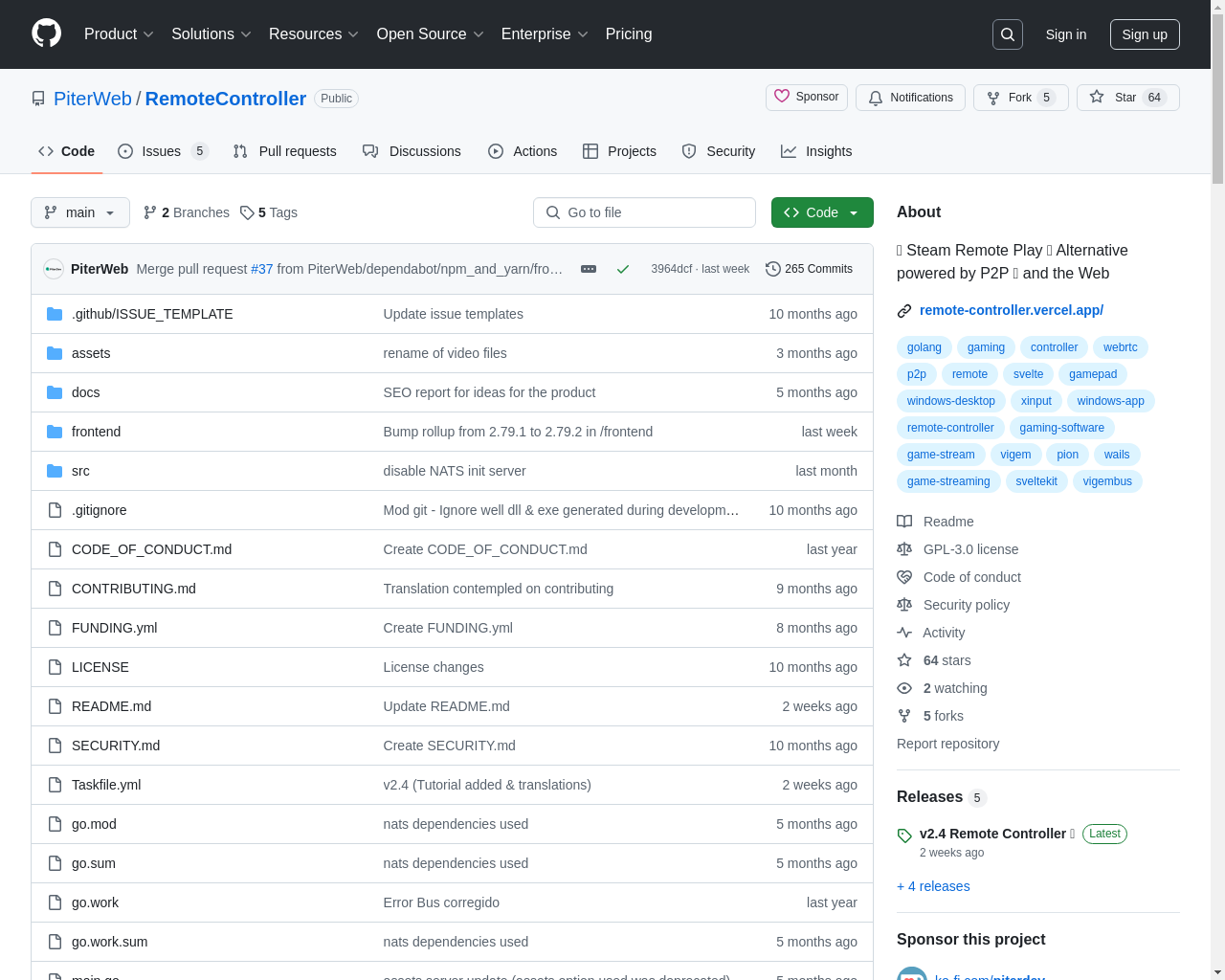Open the search magnifier button
Image resolution: width=1225 pixels, height=980 pixels.
point(1008,34)
